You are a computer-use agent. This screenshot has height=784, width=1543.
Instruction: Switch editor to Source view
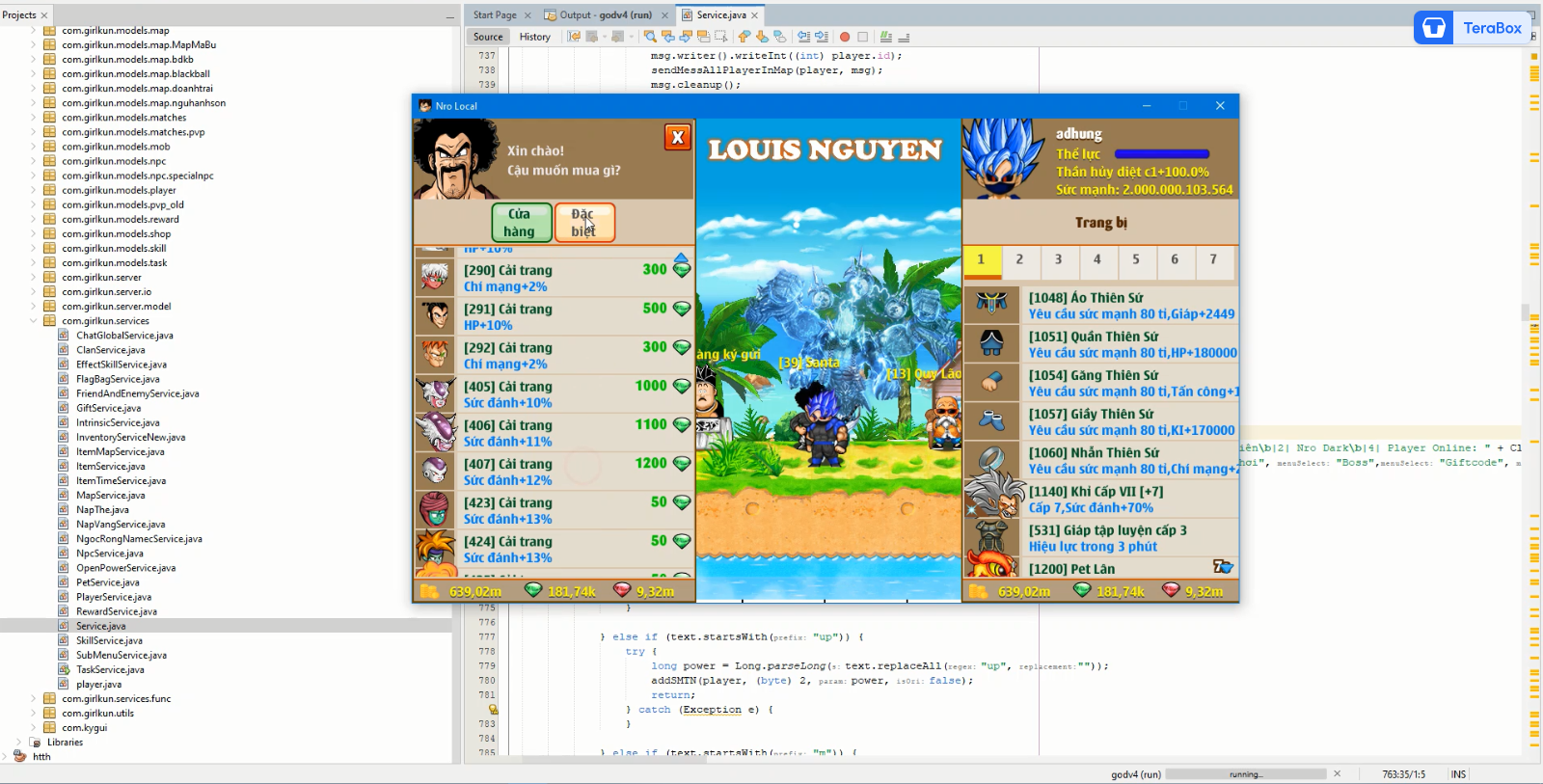coord(488,37)
